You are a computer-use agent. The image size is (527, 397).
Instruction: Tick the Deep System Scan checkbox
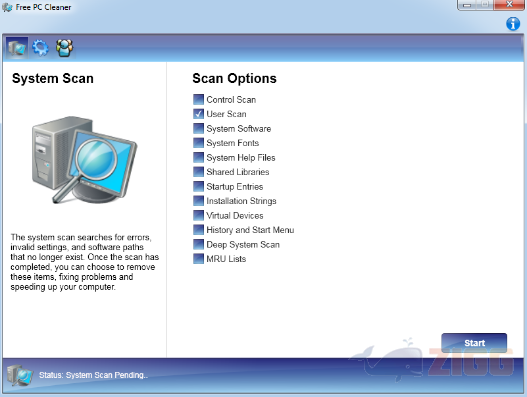tap(198, 244)
